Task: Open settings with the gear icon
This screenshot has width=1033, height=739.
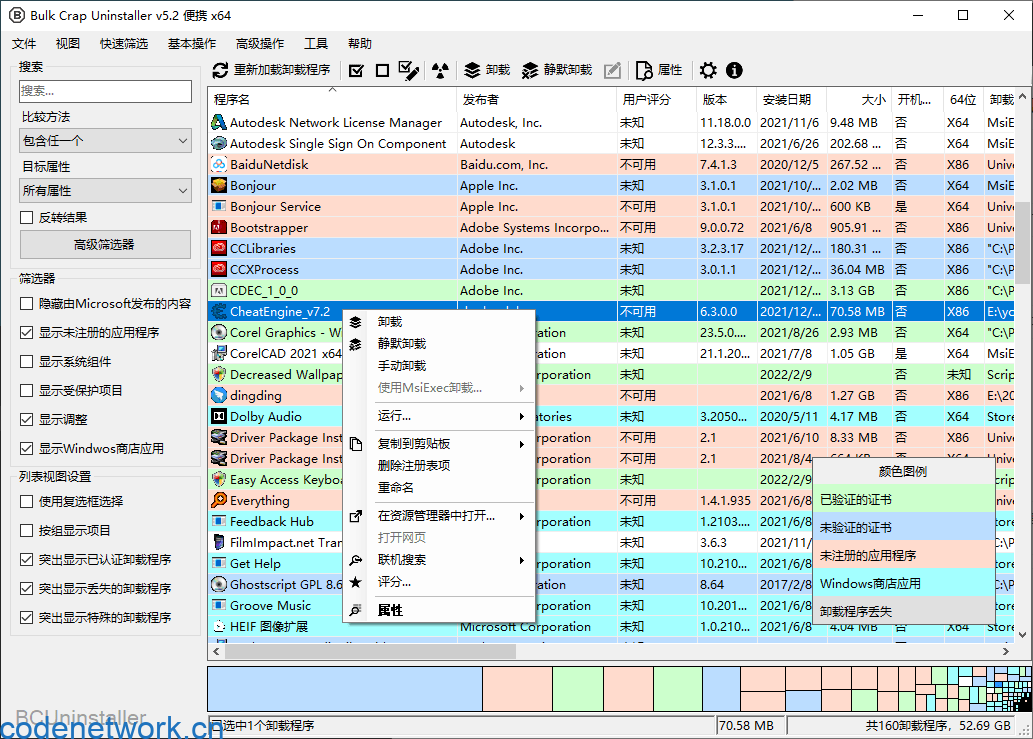Action: [708, 70]
